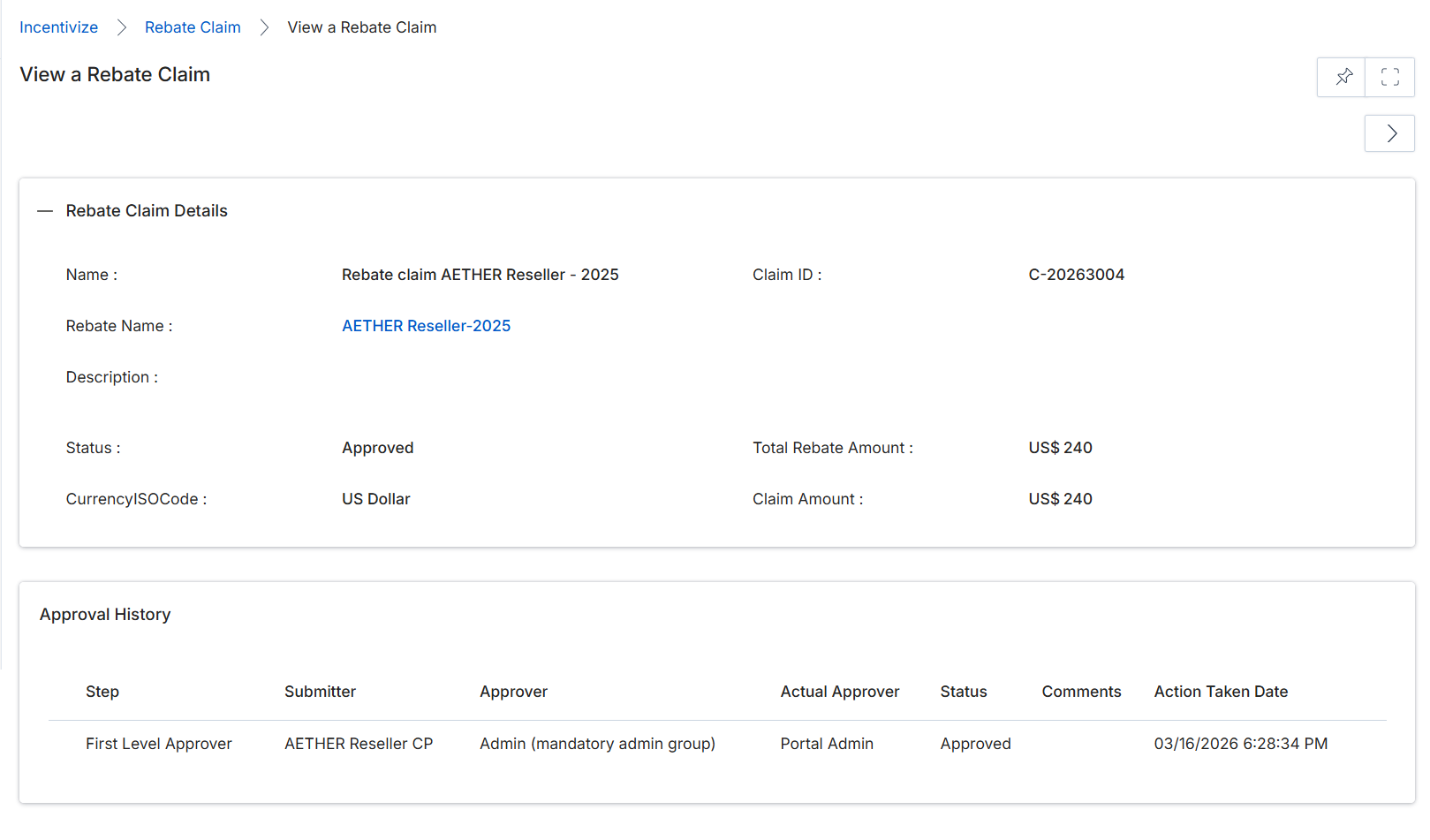Click the CurrencyISOCode field label
1430x840 pixels.
[137, 499]
